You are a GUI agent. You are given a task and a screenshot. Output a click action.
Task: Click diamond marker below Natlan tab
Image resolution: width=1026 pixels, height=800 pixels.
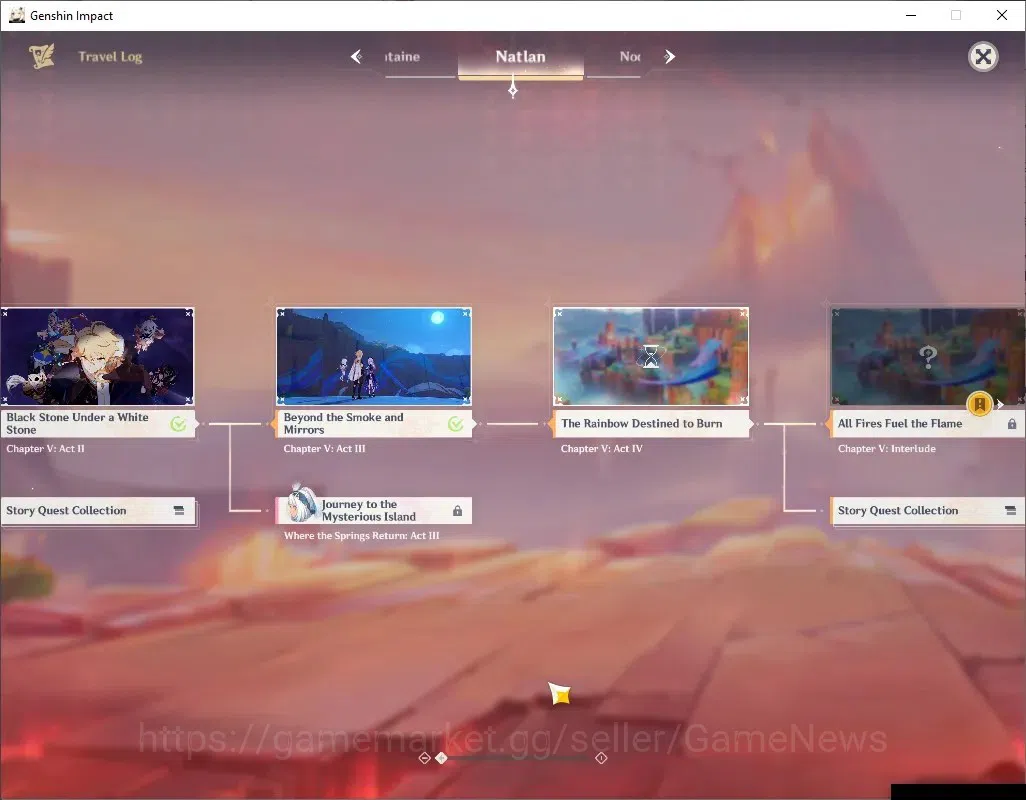(513, 89)
